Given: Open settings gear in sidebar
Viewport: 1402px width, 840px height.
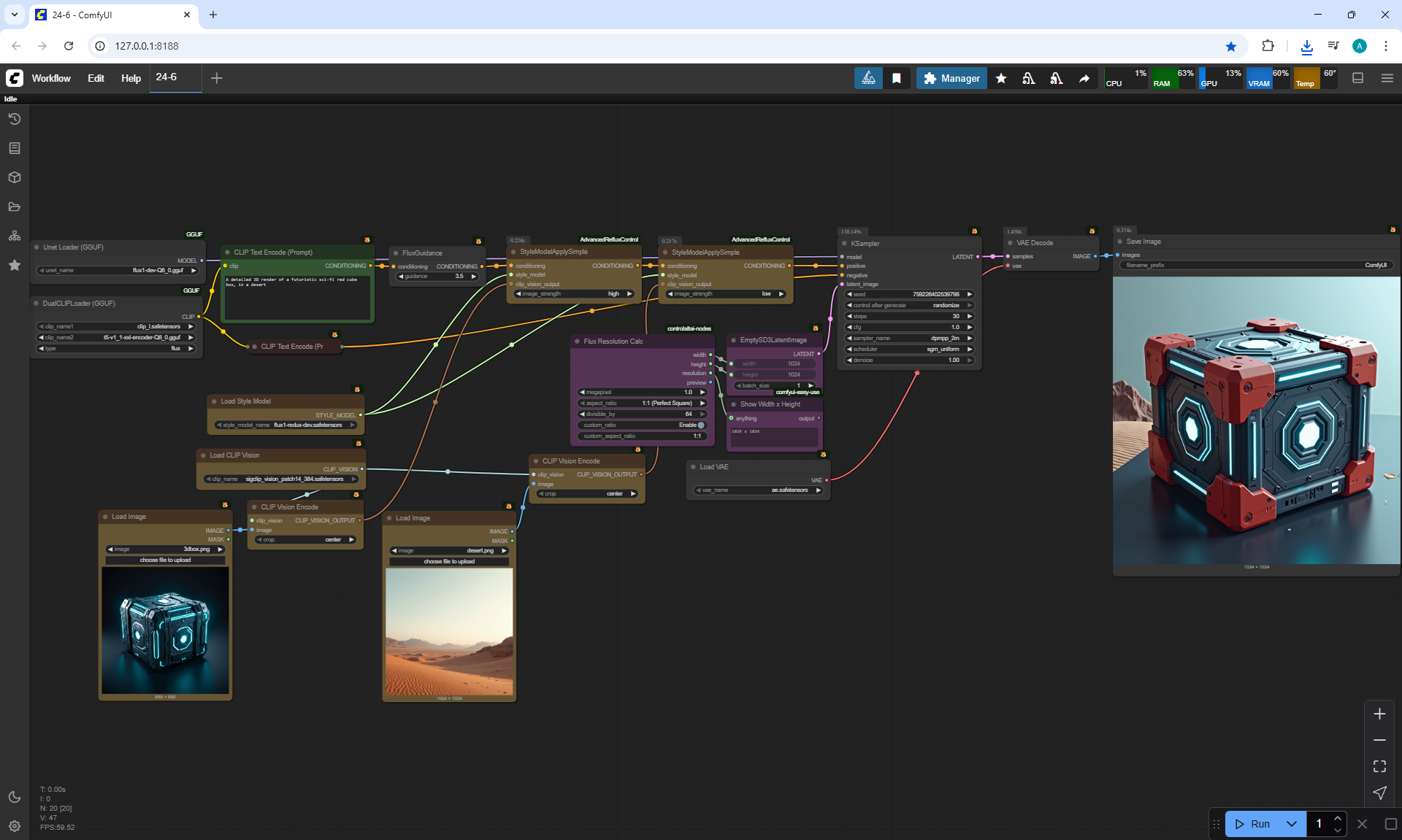Looking at the screenshot, I should (15, 826).
